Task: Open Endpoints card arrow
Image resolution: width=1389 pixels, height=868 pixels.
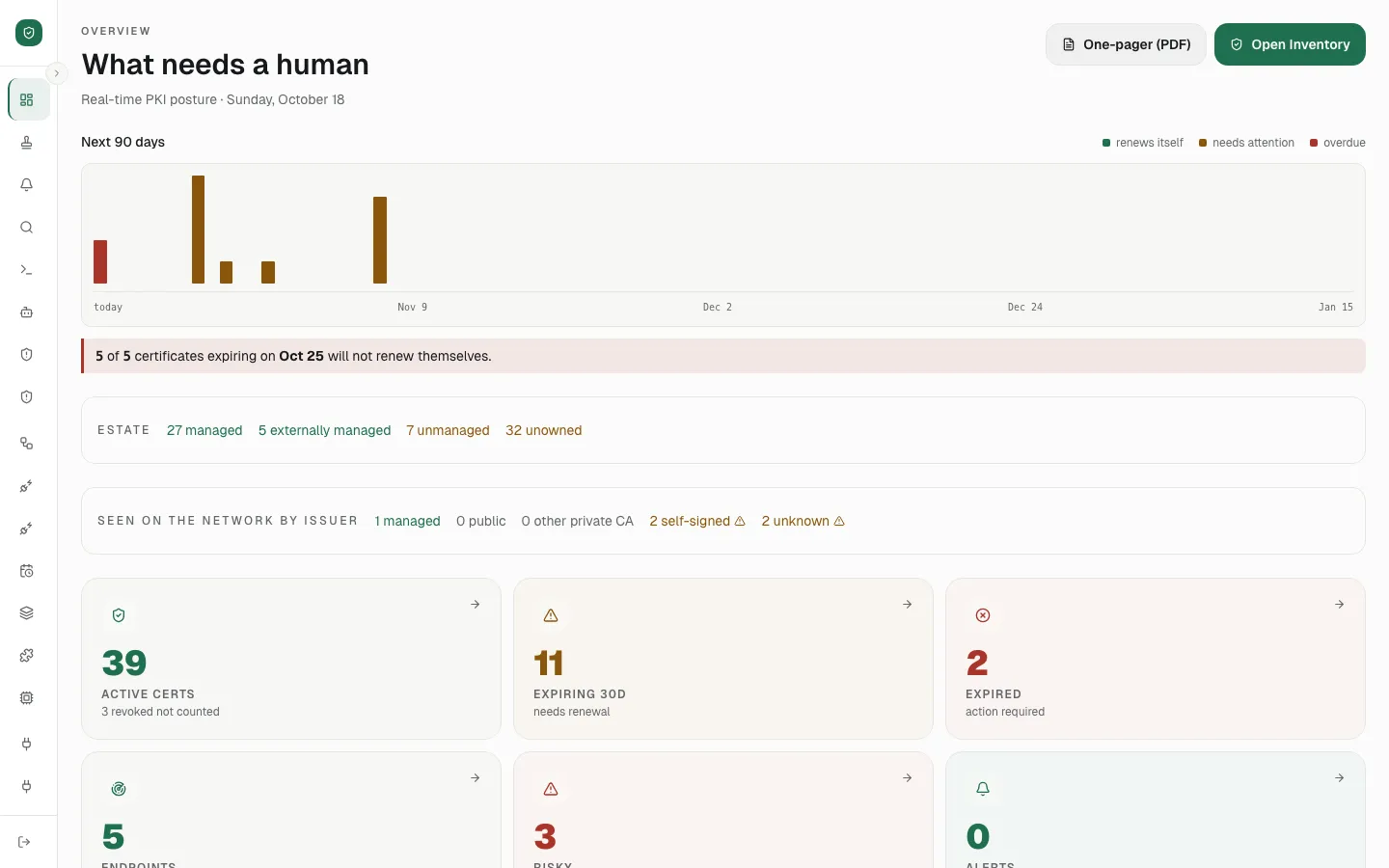Action: click(476, 778)
